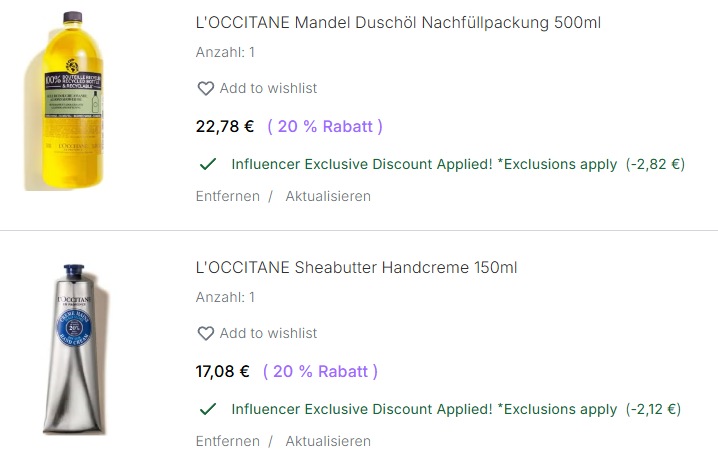Viewport: 718px width, 462px height.
Task: Click the 17,08 € price
Action: coord(223,372)
